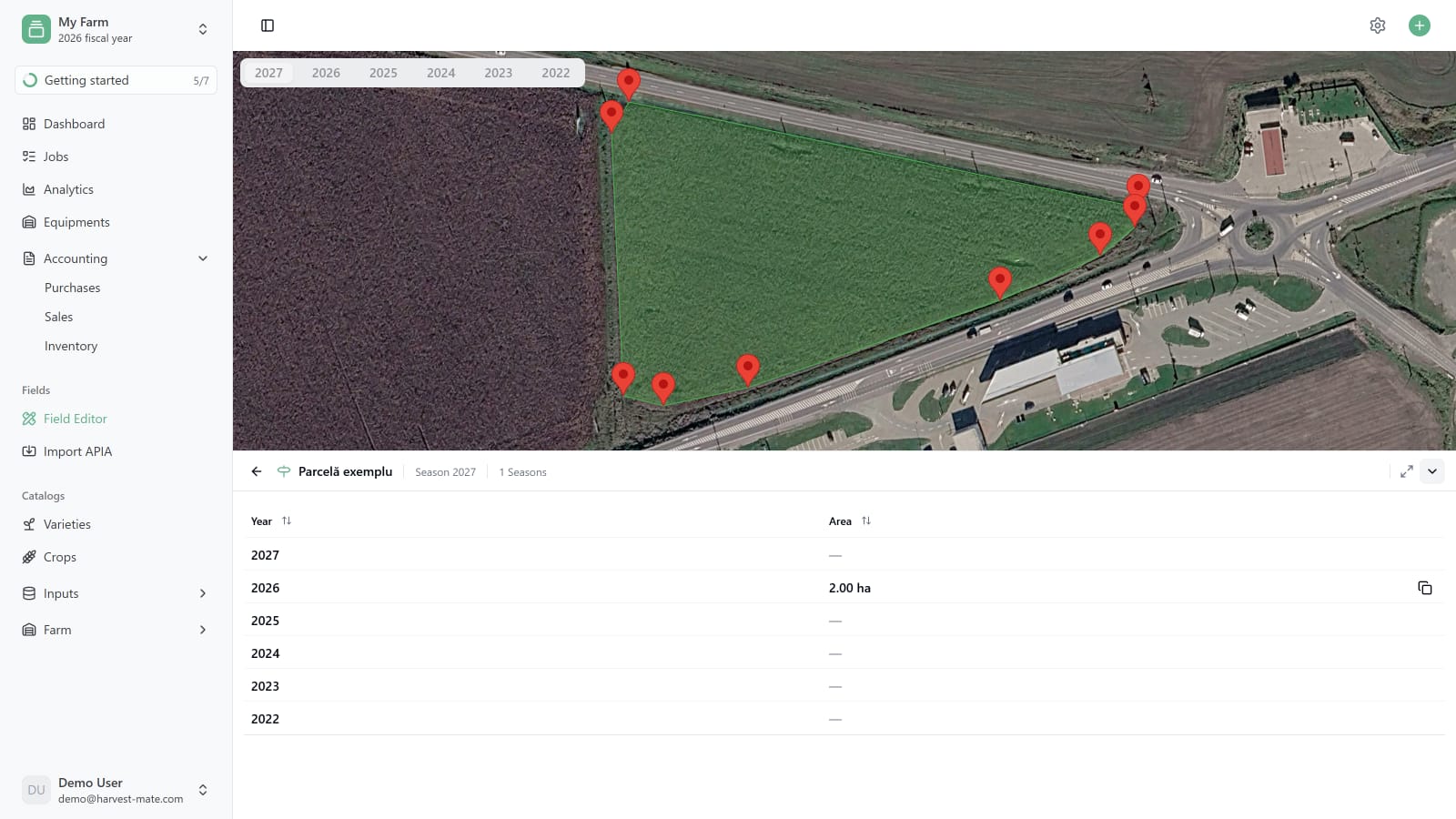
Task: Switch map to 2026 year tab
Action: (x=326, y=73)
